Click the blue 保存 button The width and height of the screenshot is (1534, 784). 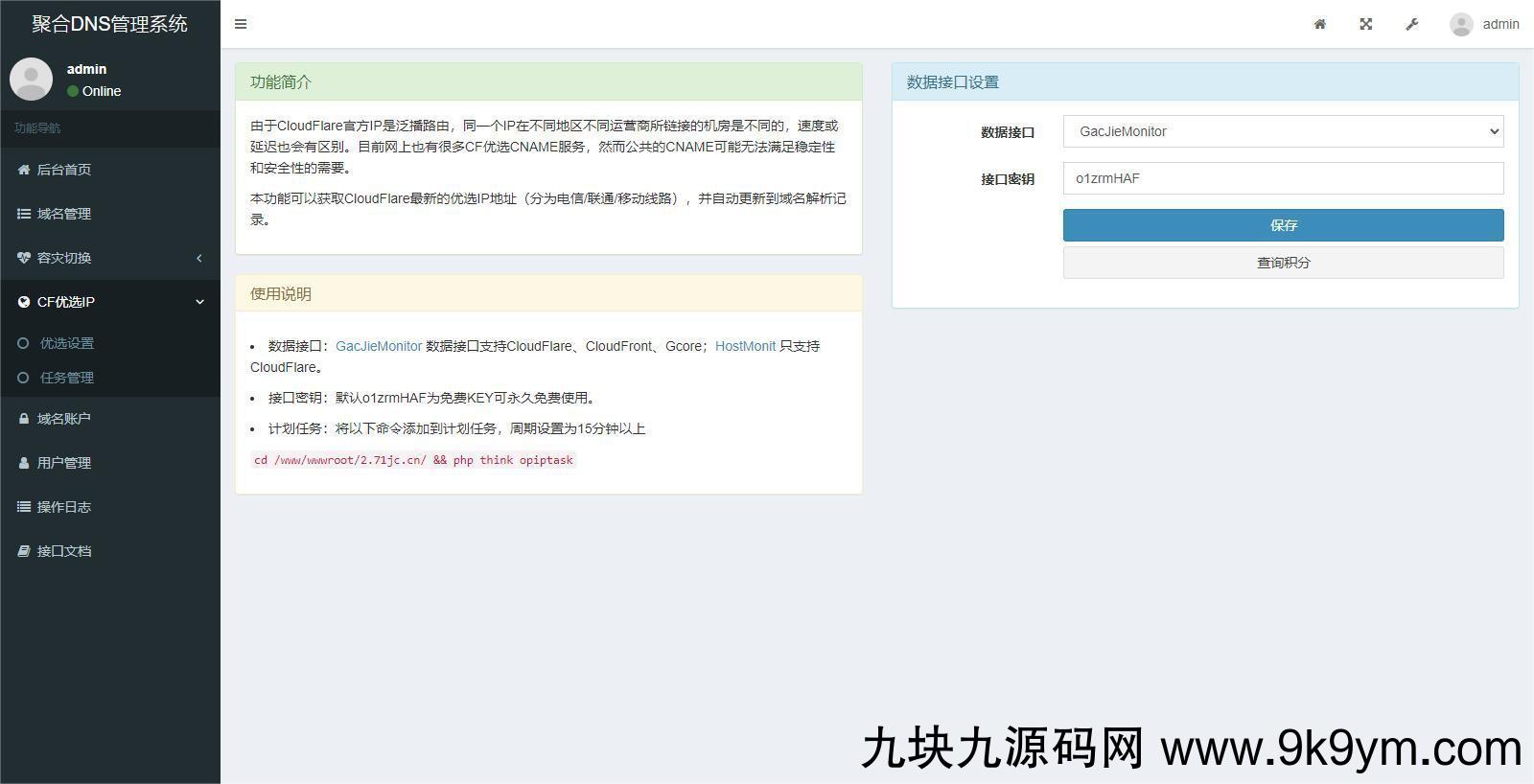click(x=1283, y=225)
